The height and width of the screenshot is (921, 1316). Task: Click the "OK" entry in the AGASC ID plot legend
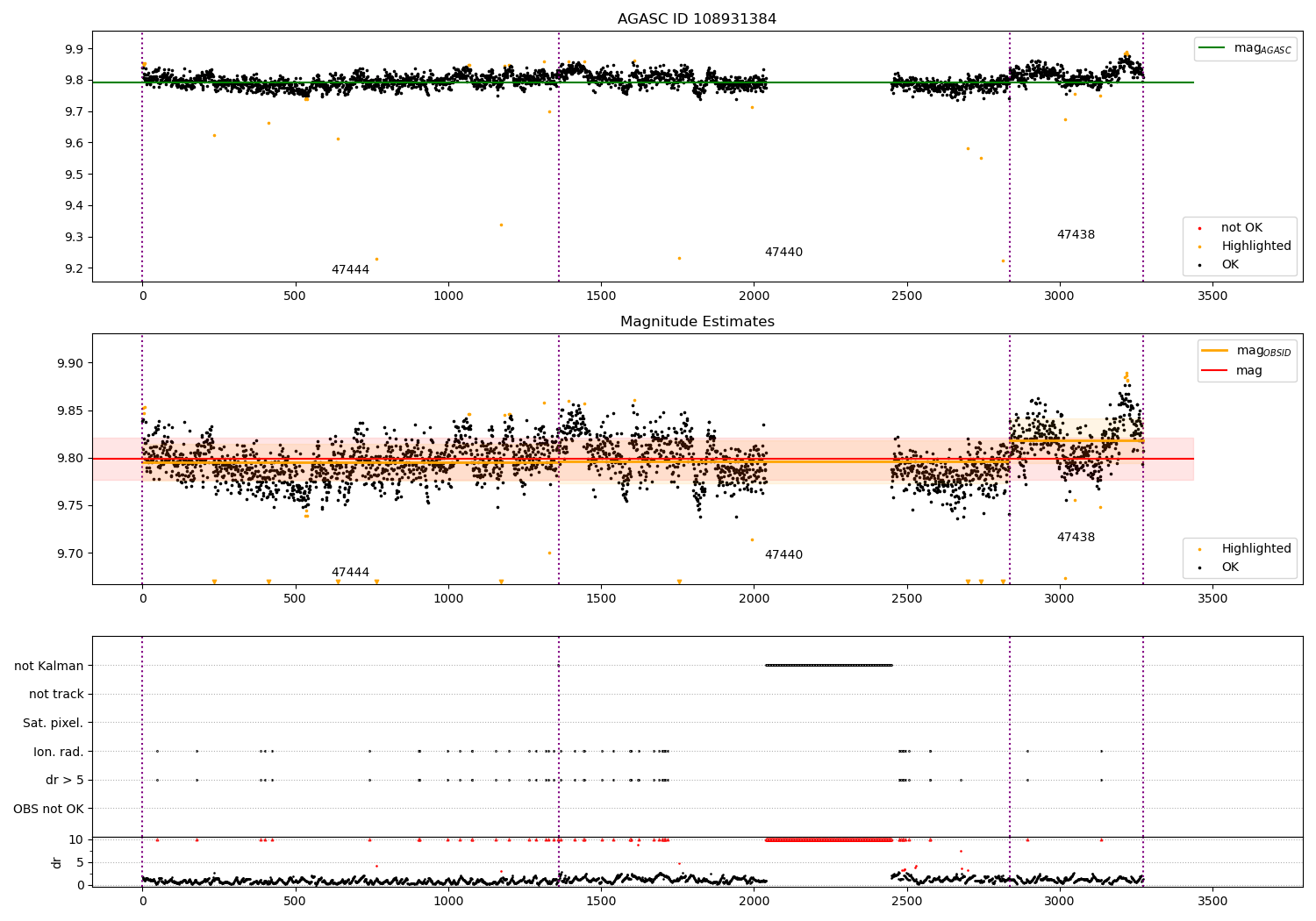1230,265
